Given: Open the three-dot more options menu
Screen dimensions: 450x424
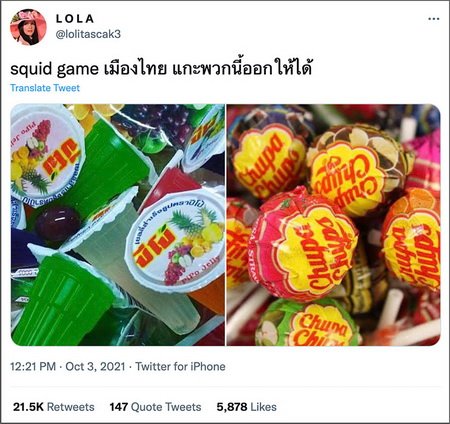Looking at the screenshot, I should 433,19.
